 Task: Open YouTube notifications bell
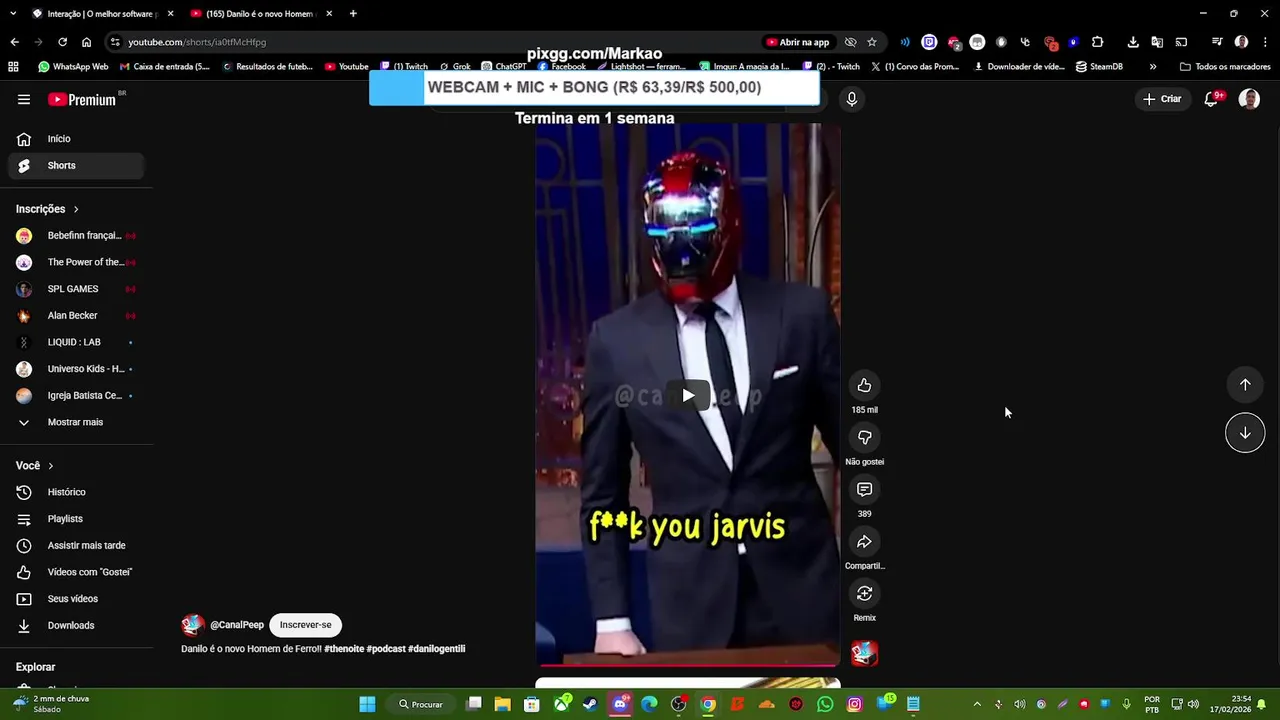[x=1211, y=99]
